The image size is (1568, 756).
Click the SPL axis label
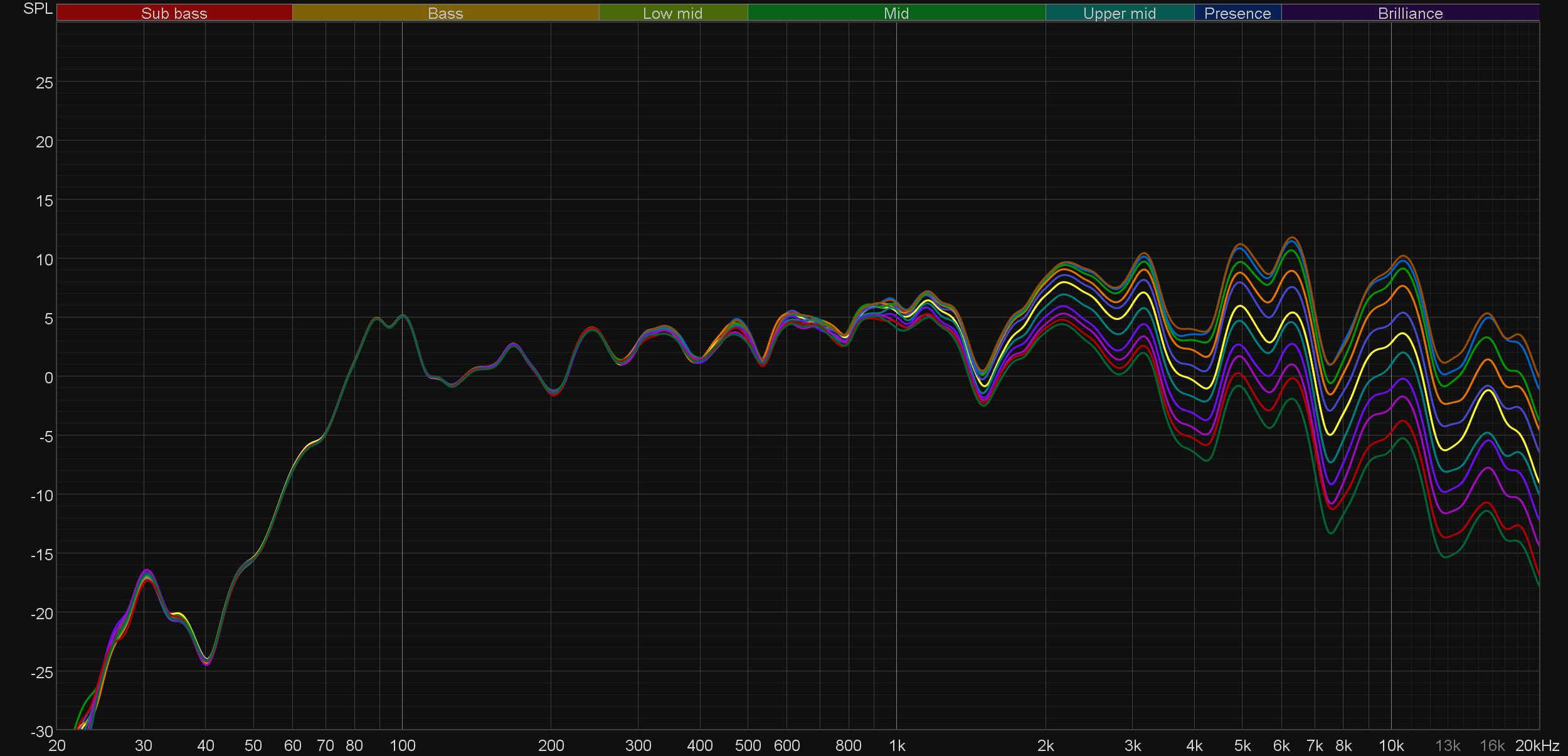38,9
